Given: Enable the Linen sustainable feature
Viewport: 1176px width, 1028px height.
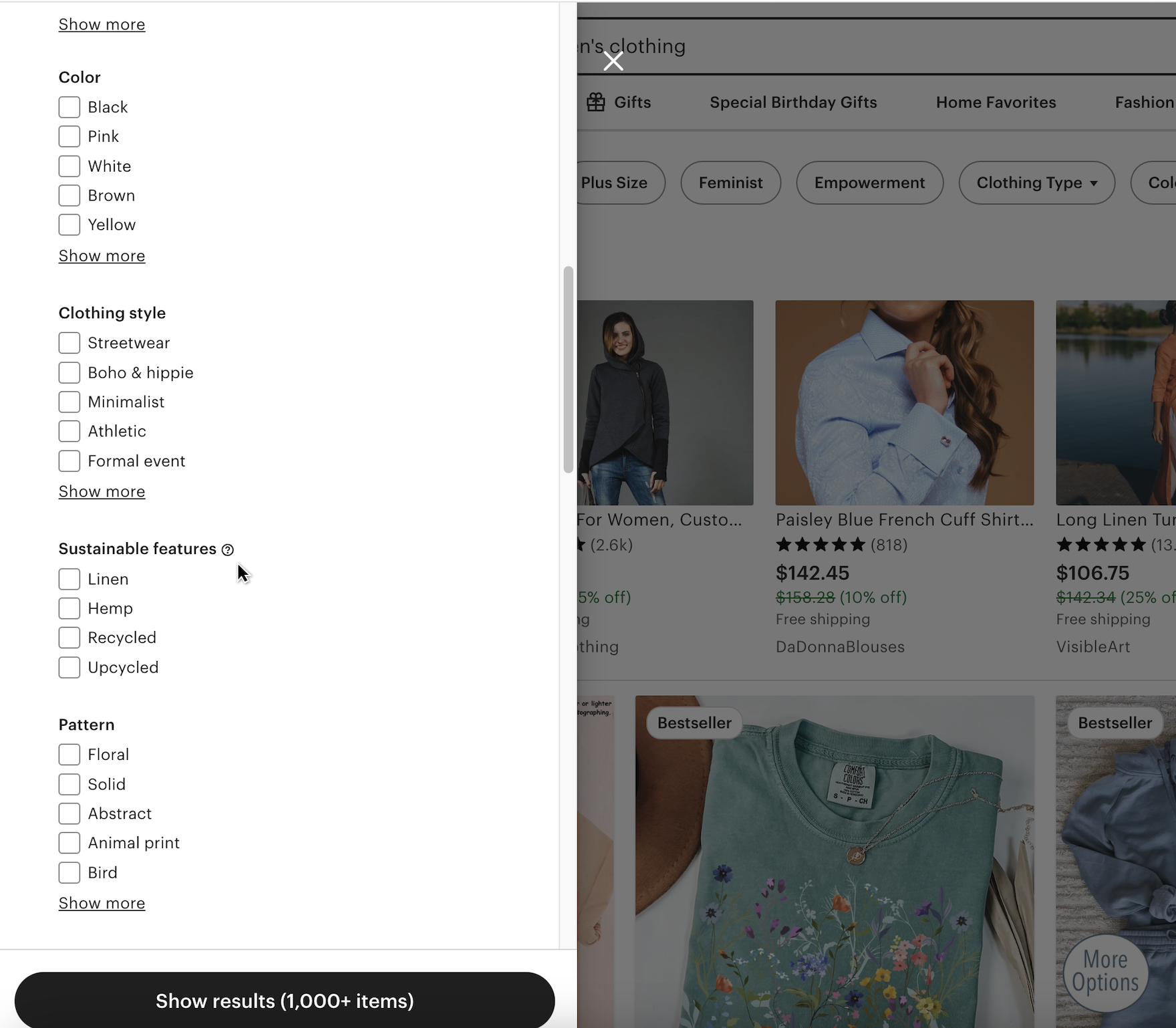Looking at the screenshot, I should coord(69,579).
